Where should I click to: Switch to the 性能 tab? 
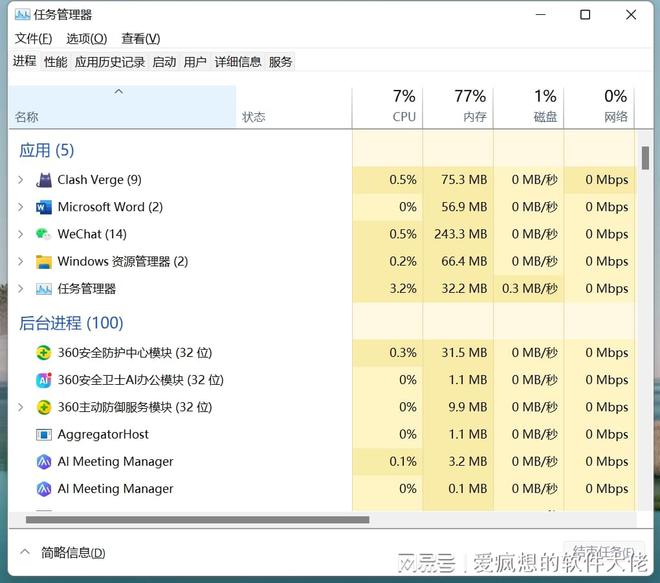[56, 62]
